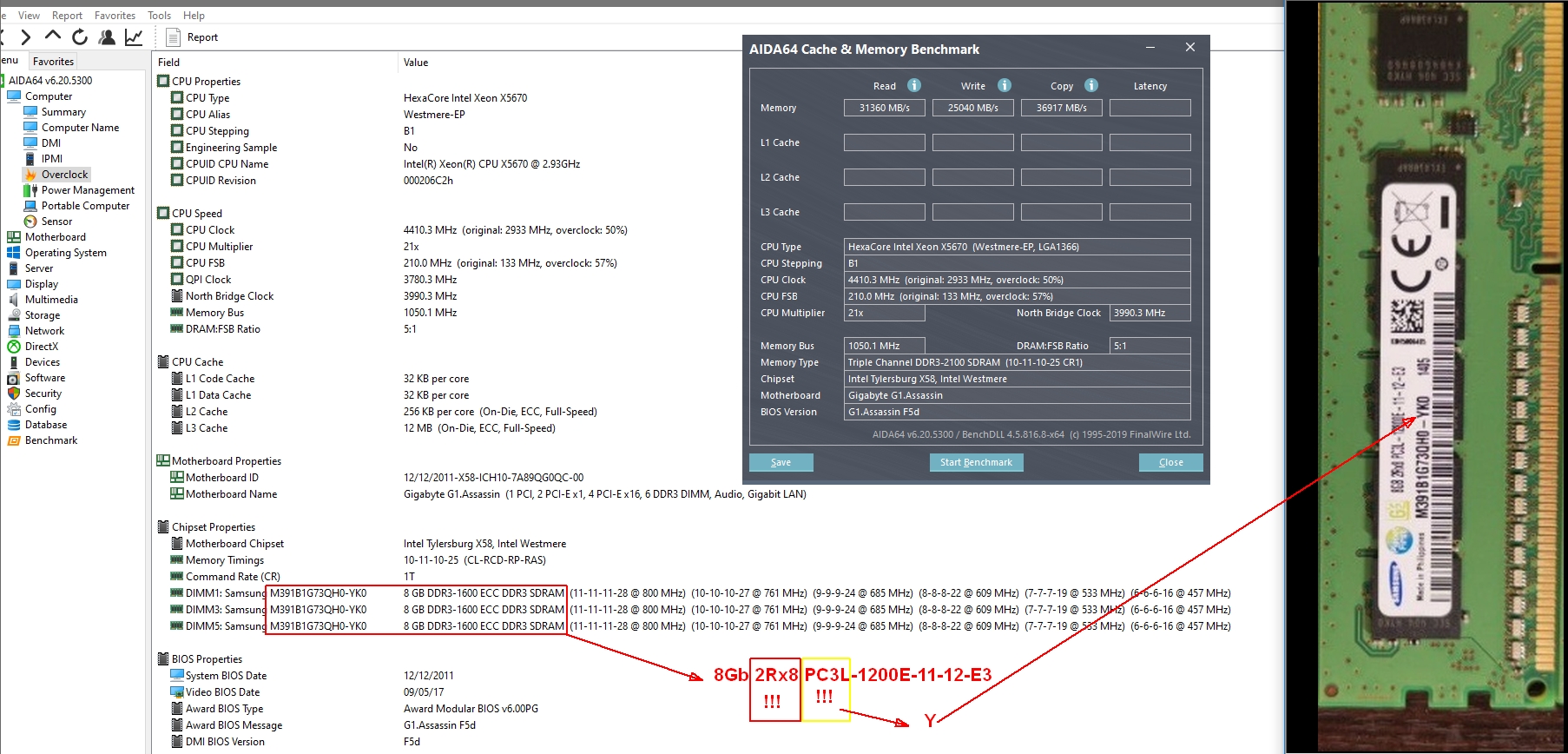1568x754 pixels.
Task: Open the Help menu
Action: pos(194,16)
